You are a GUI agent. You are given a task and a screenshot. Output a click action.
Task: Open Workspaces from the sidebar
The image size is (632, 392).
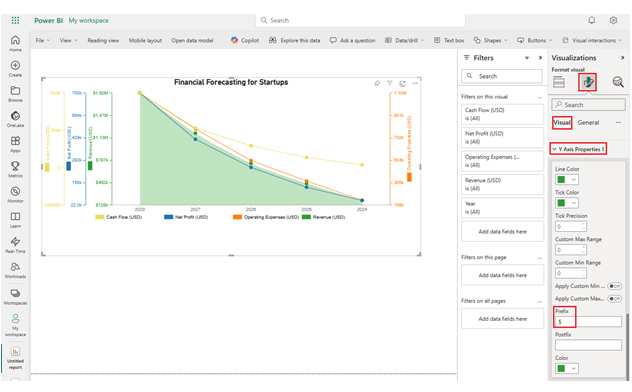(x=15, y=296)
